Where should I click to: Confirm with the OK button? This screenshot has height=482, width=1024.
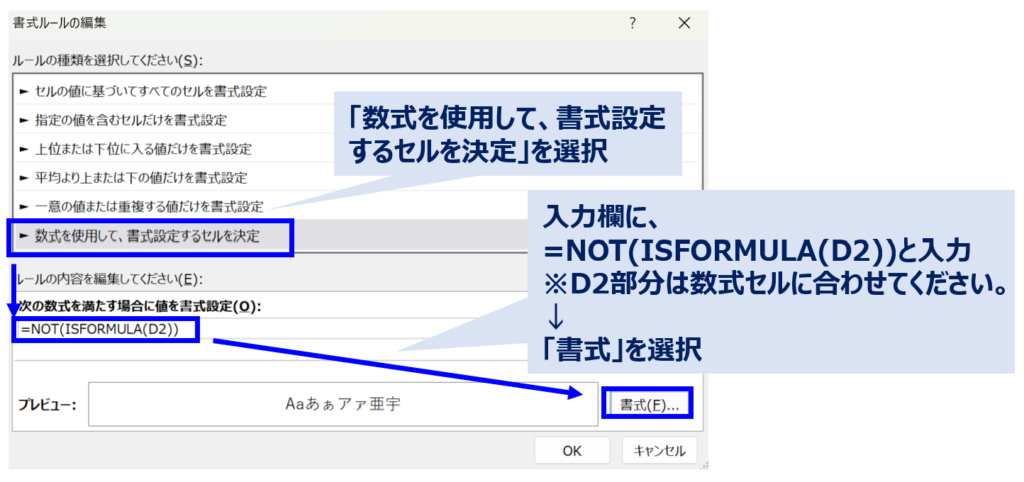pyautogui.click(x=571, y=450)
